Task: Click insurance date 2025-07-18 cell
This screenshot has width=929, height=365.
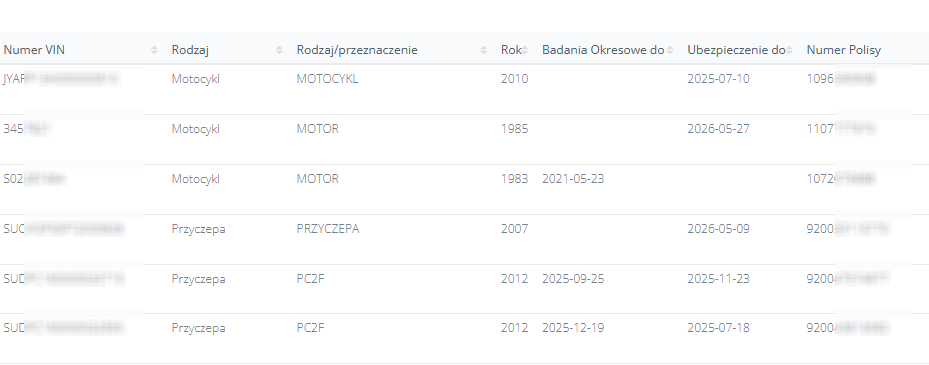Action: 718,328
